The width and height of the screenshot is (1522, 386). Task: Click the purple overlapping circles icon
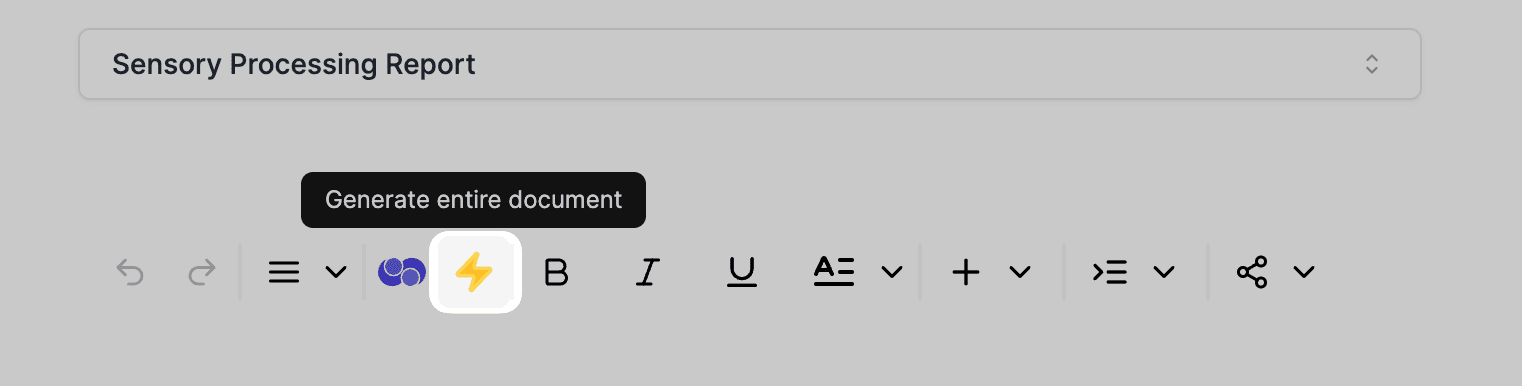click(402, 272)
